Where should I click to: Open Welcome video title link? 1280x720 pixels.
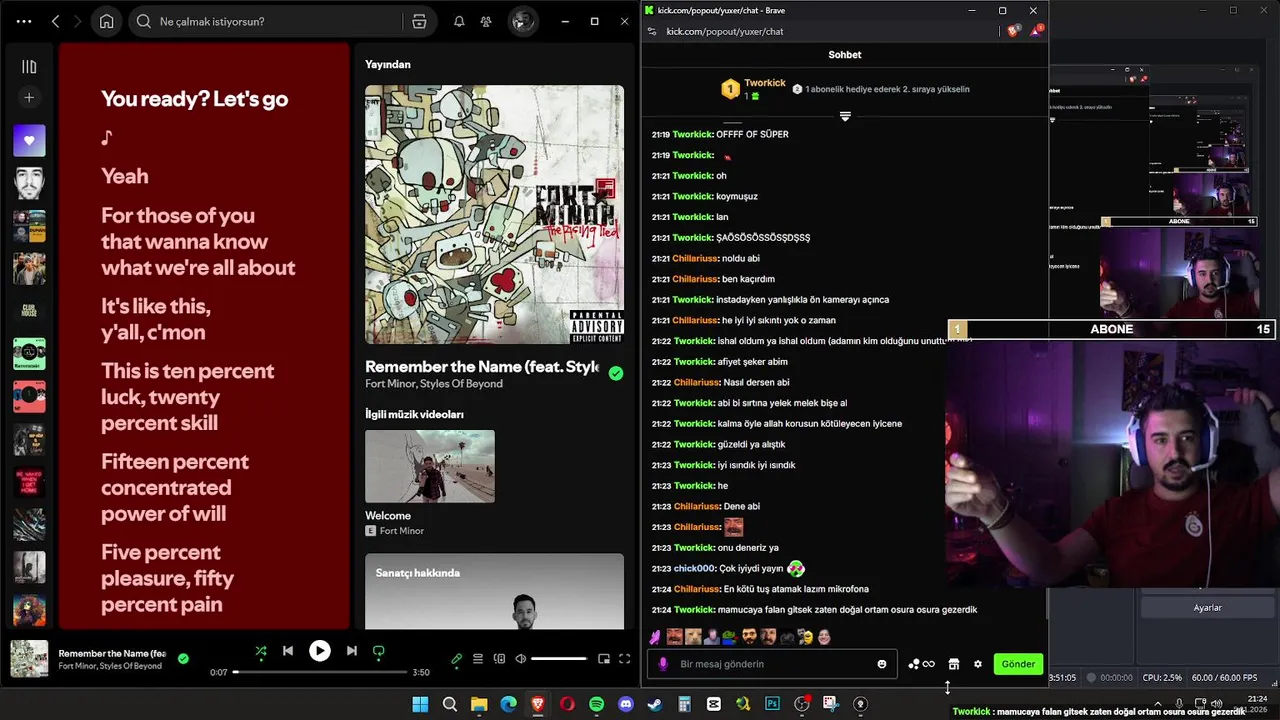pos(388,516)
